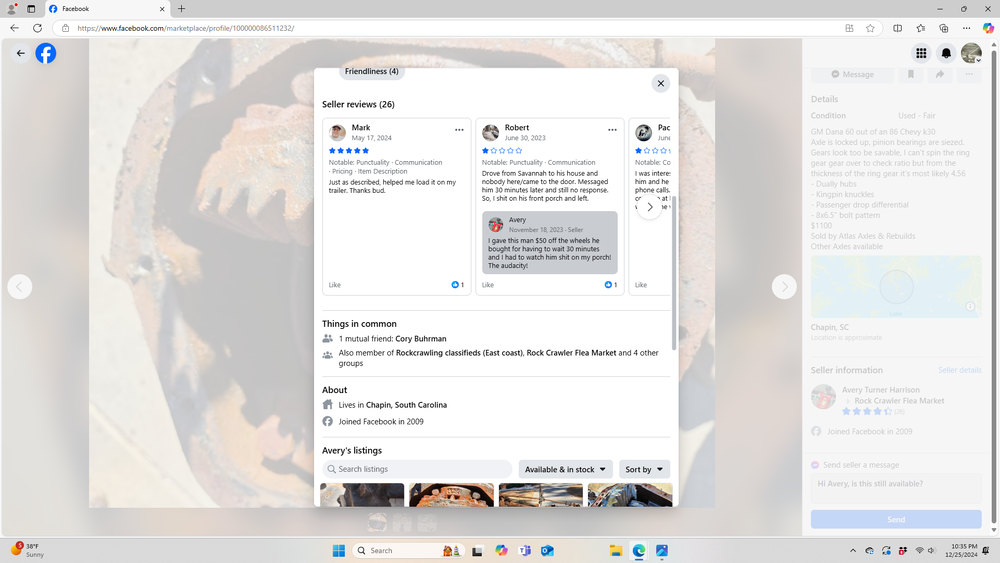Open Rockcrawling classifieds (East coast) group
The image size is (1000, 563).
459,353
